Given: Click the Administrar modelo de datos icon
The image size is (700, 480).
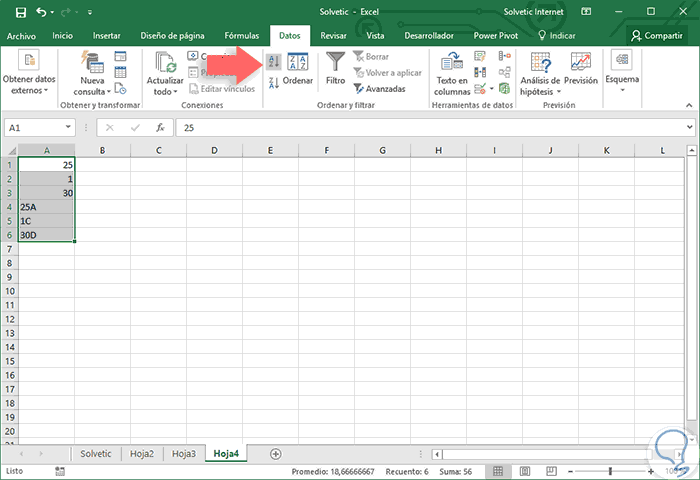Looking at the screenshot, I should click(505, 89).
